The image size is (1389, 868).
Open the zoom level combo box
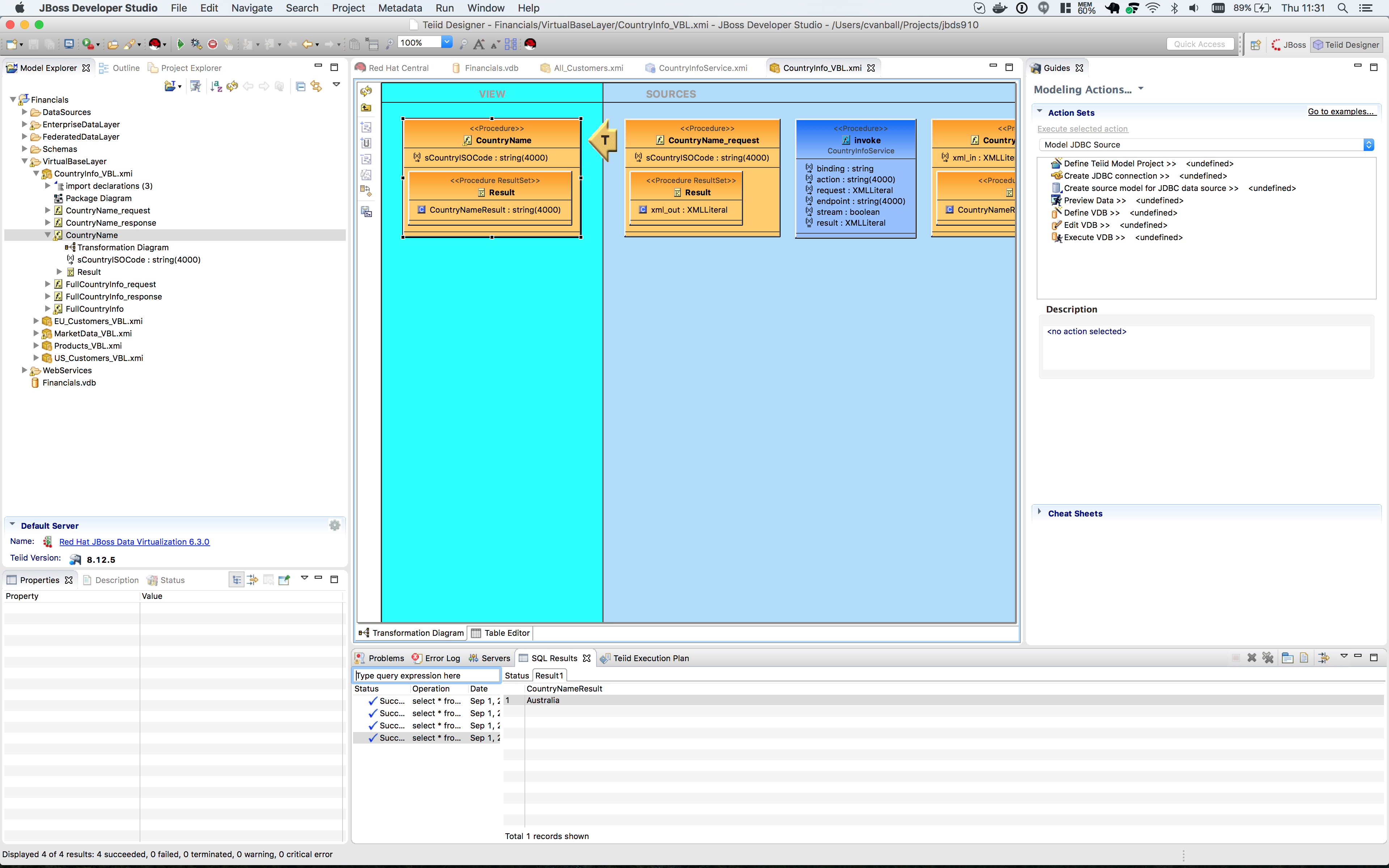click(447, 42)
